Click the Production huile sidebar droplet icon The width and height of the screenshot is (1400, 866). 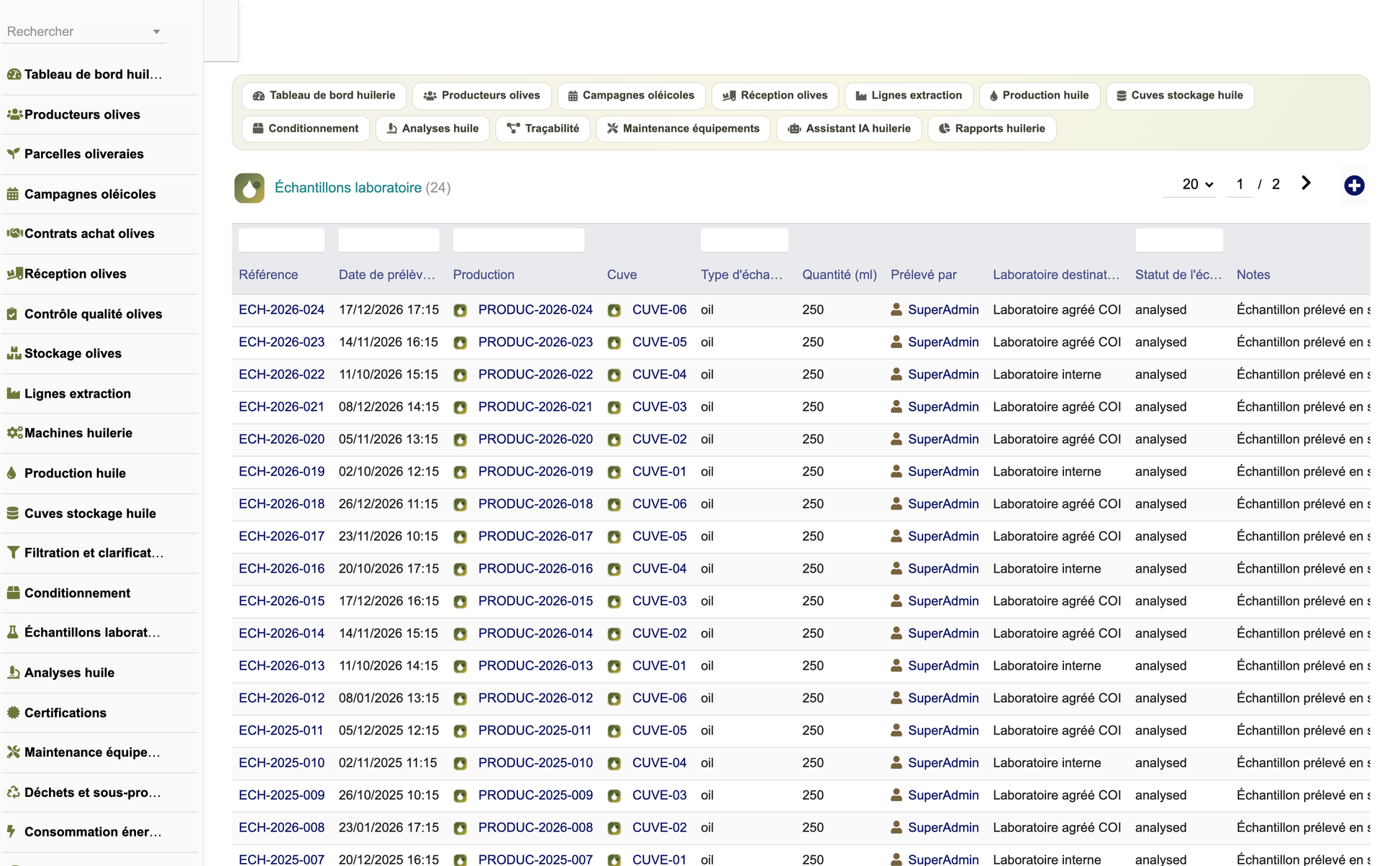click(12, 473)
